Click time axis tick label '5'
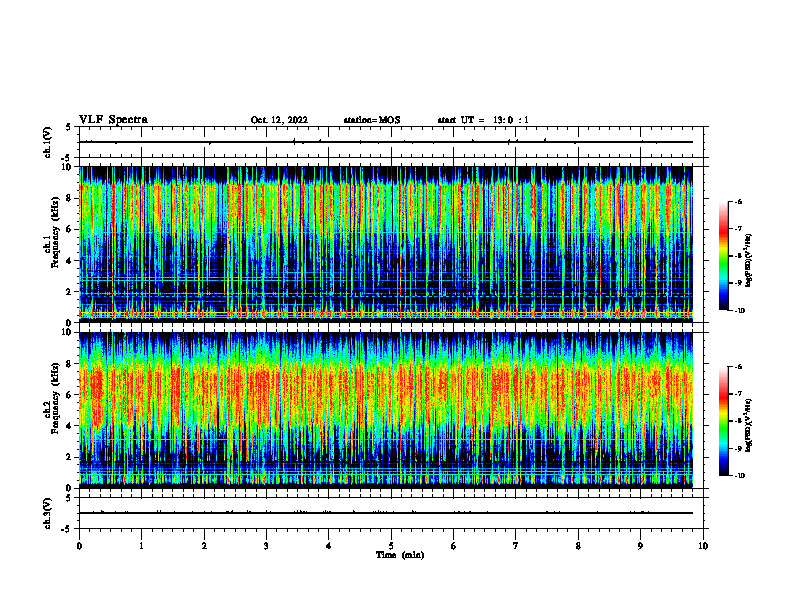This screenshot has width=792, height=612. (391, 546)
